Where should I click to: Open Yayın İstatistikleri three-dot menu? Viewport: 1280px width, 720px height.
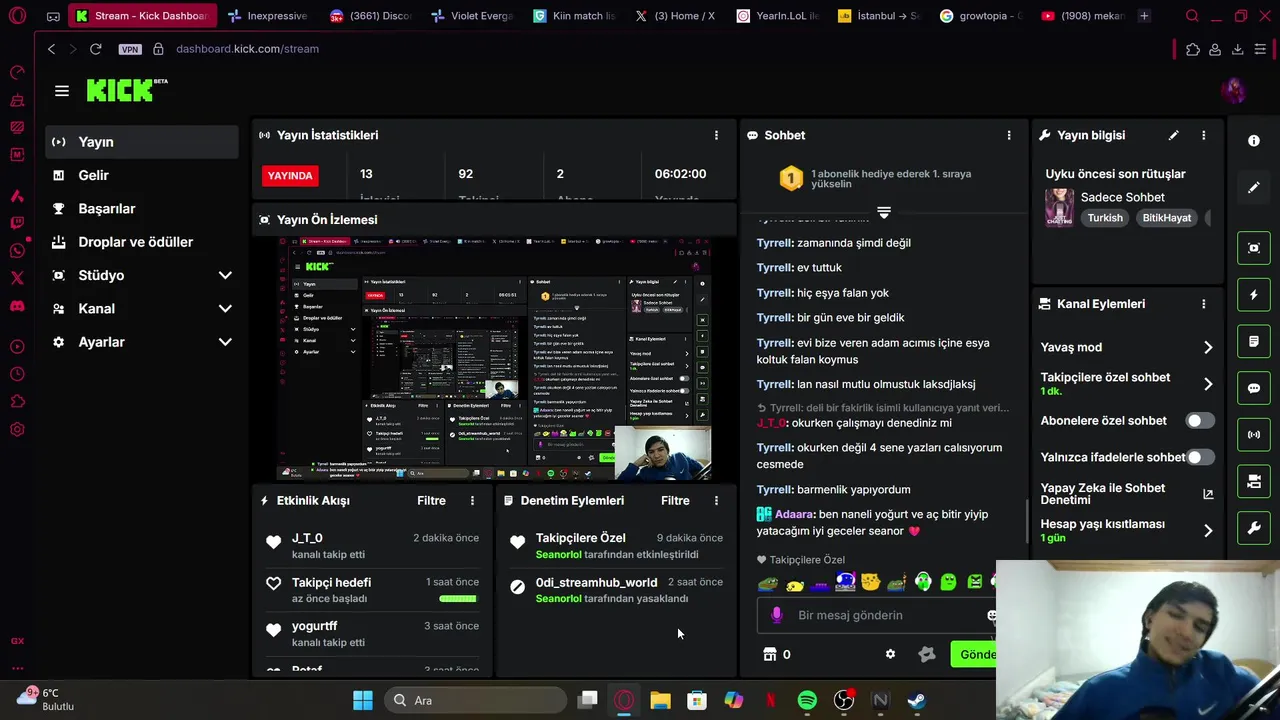[x=716, y=135]
